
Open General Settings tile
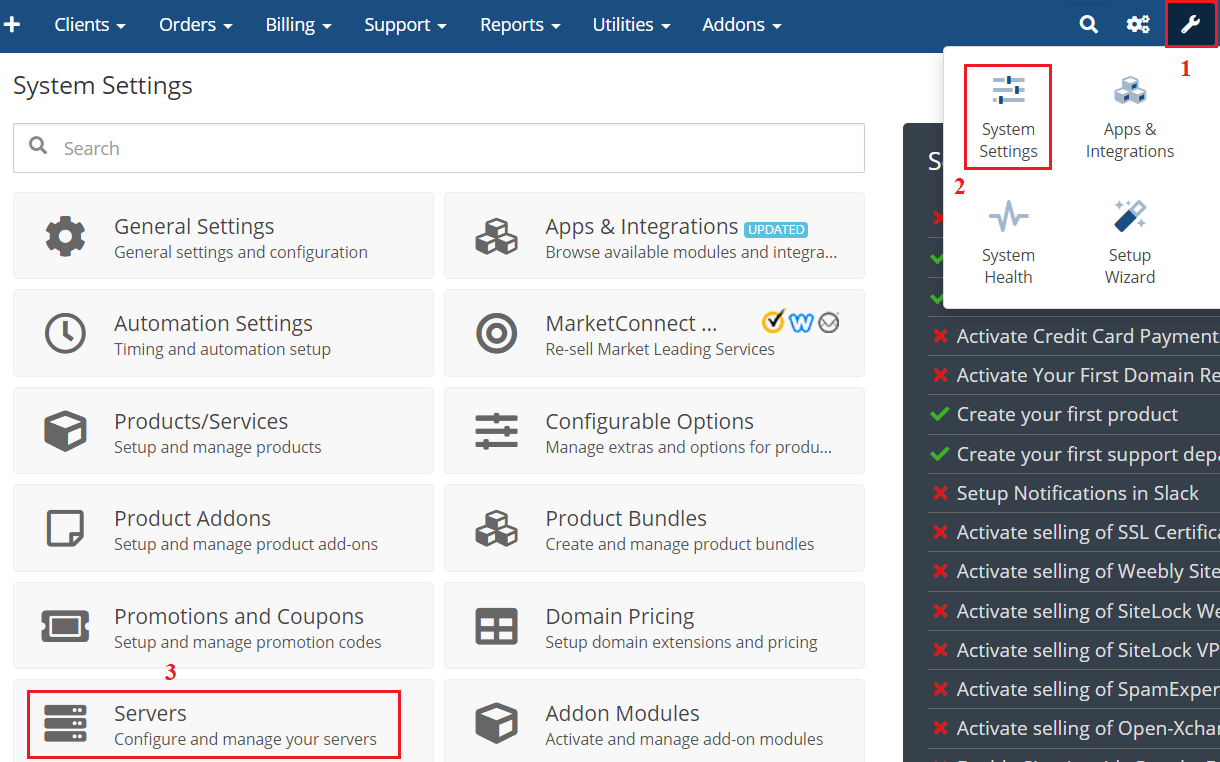[x=223, y=236]
